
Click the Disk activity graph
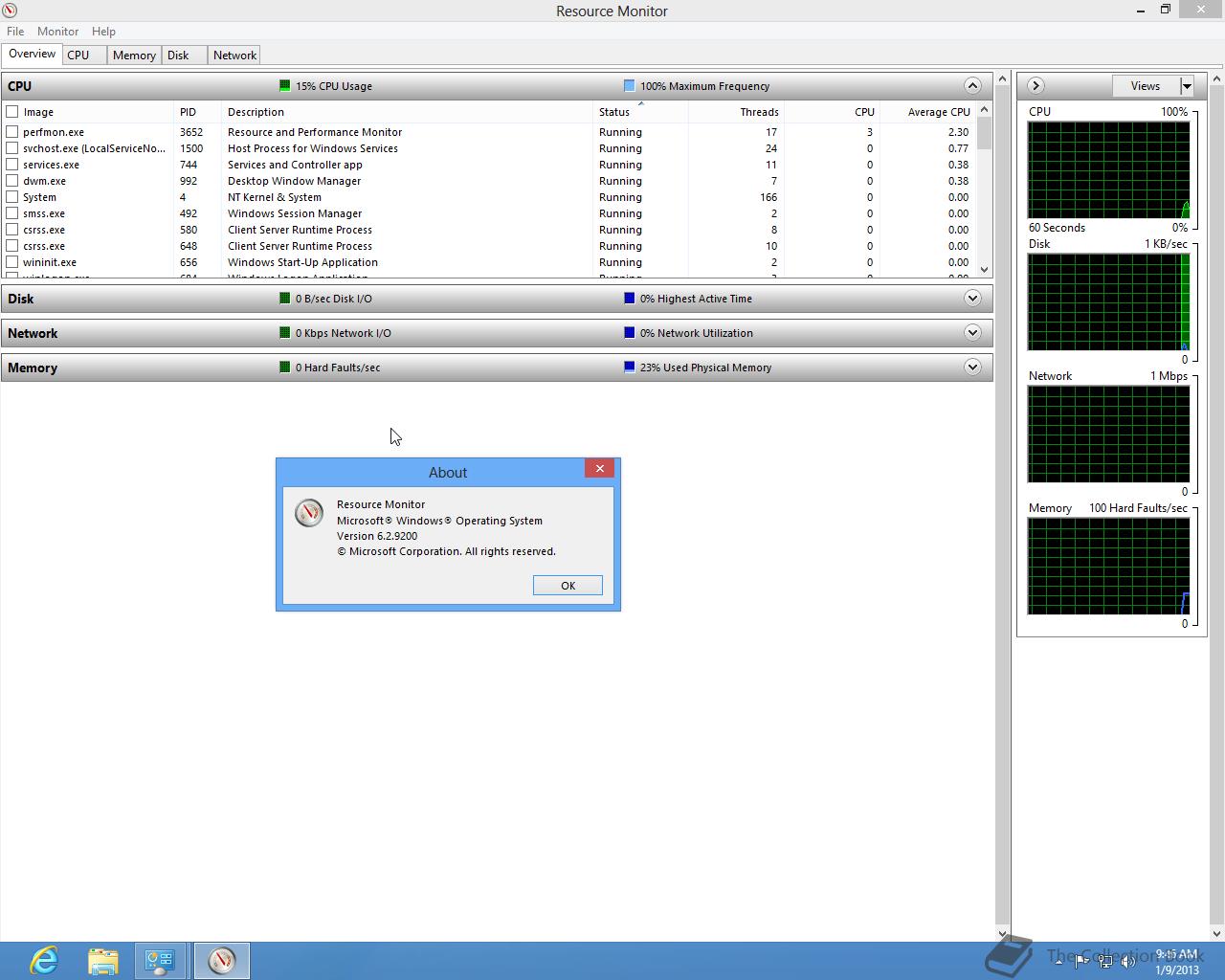[1108, 301]
